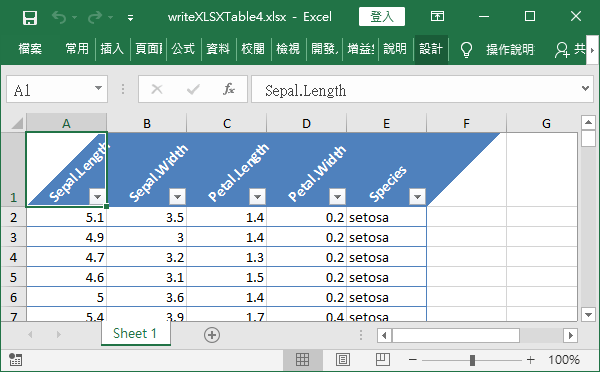Screen dimensions: 600x372
Task: Select the Sheet 1 tab
Action: click(x=135, y=333)
